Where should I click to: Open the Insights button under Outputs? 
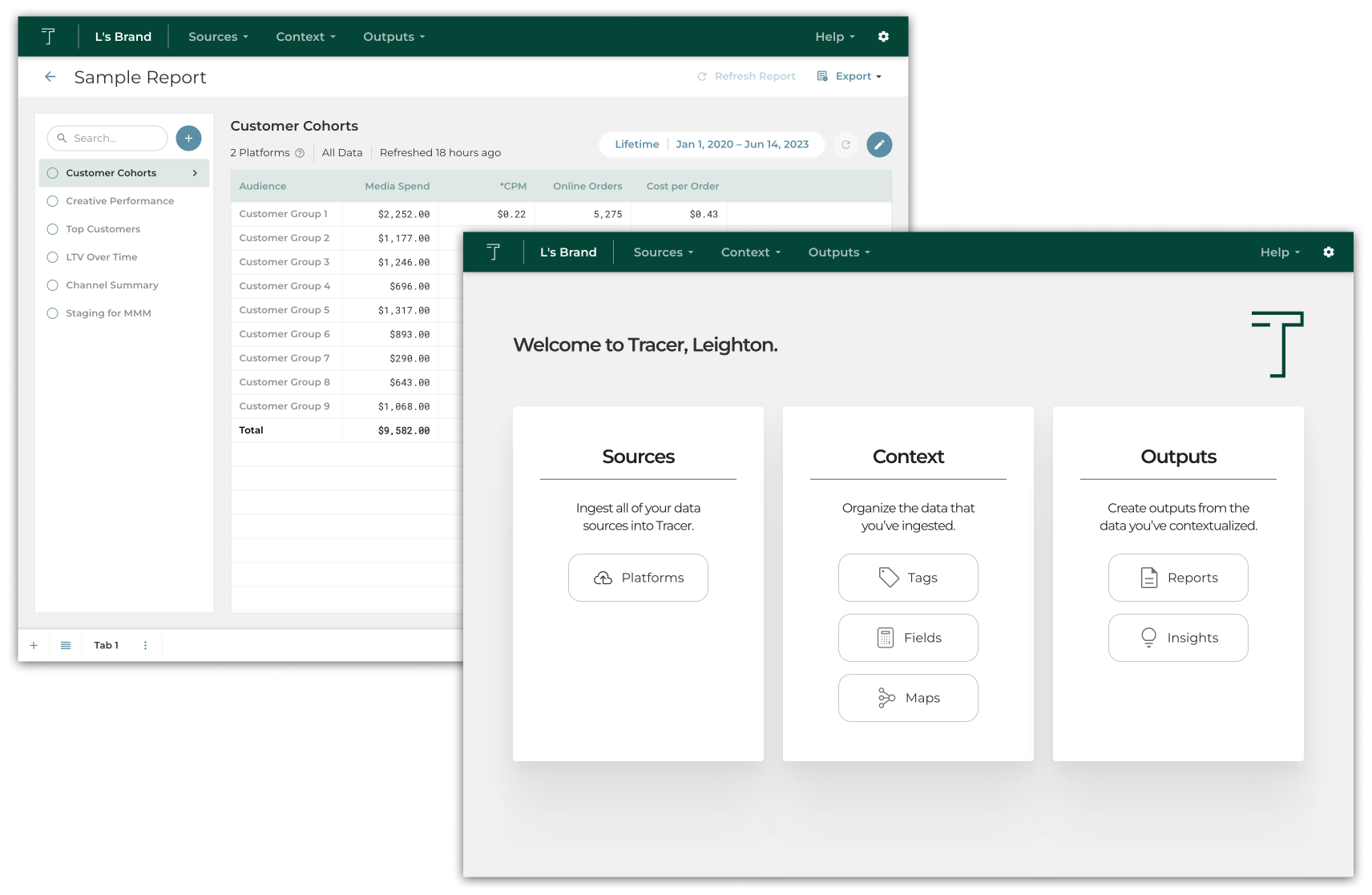[x=1178, y=638]
